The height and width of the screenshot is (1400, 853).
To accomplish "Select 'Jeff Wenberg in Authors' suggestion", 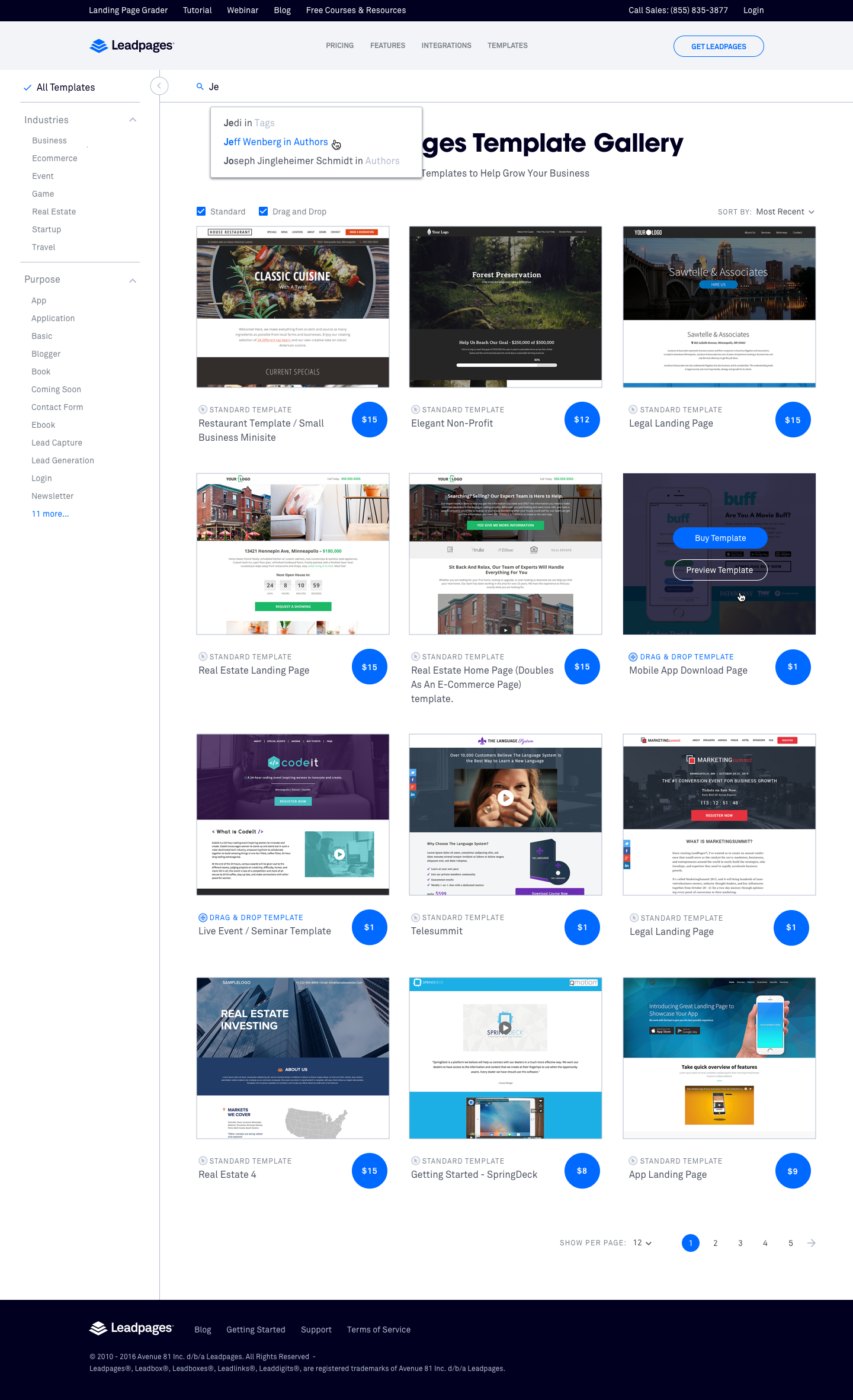I will (275, 142).
